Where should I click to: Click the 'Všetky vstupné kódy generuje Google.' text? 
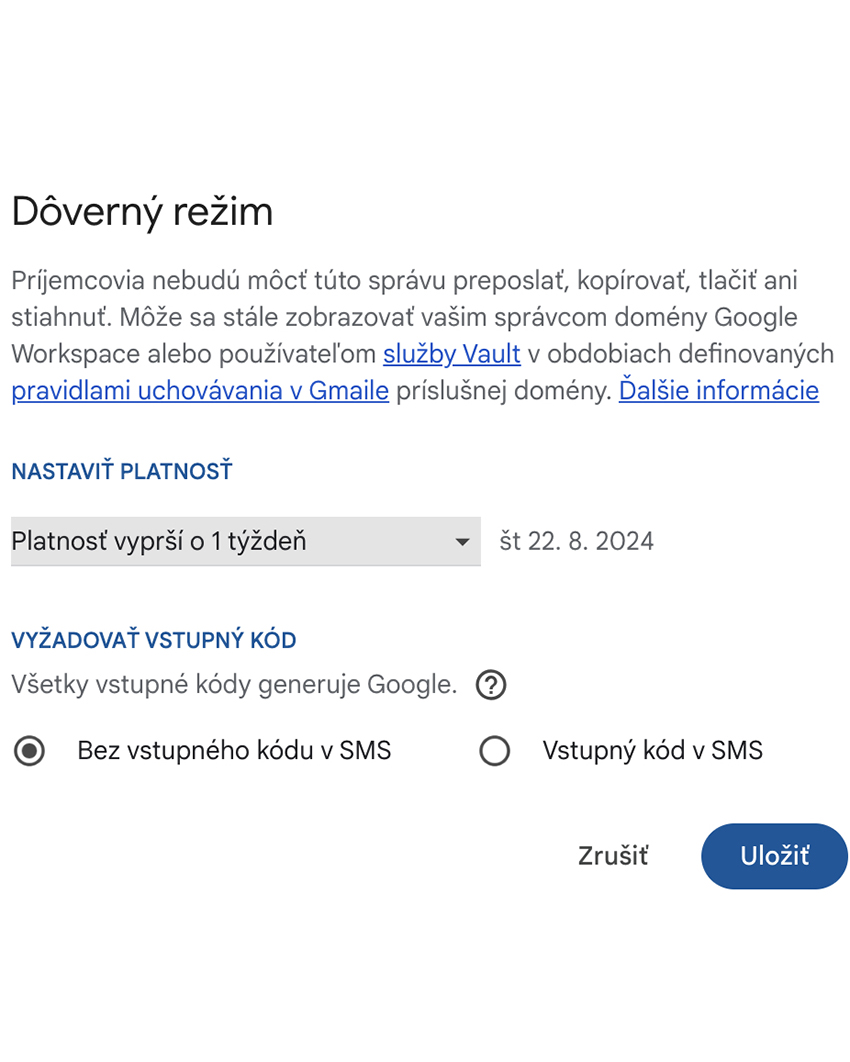tap(234, 684)
